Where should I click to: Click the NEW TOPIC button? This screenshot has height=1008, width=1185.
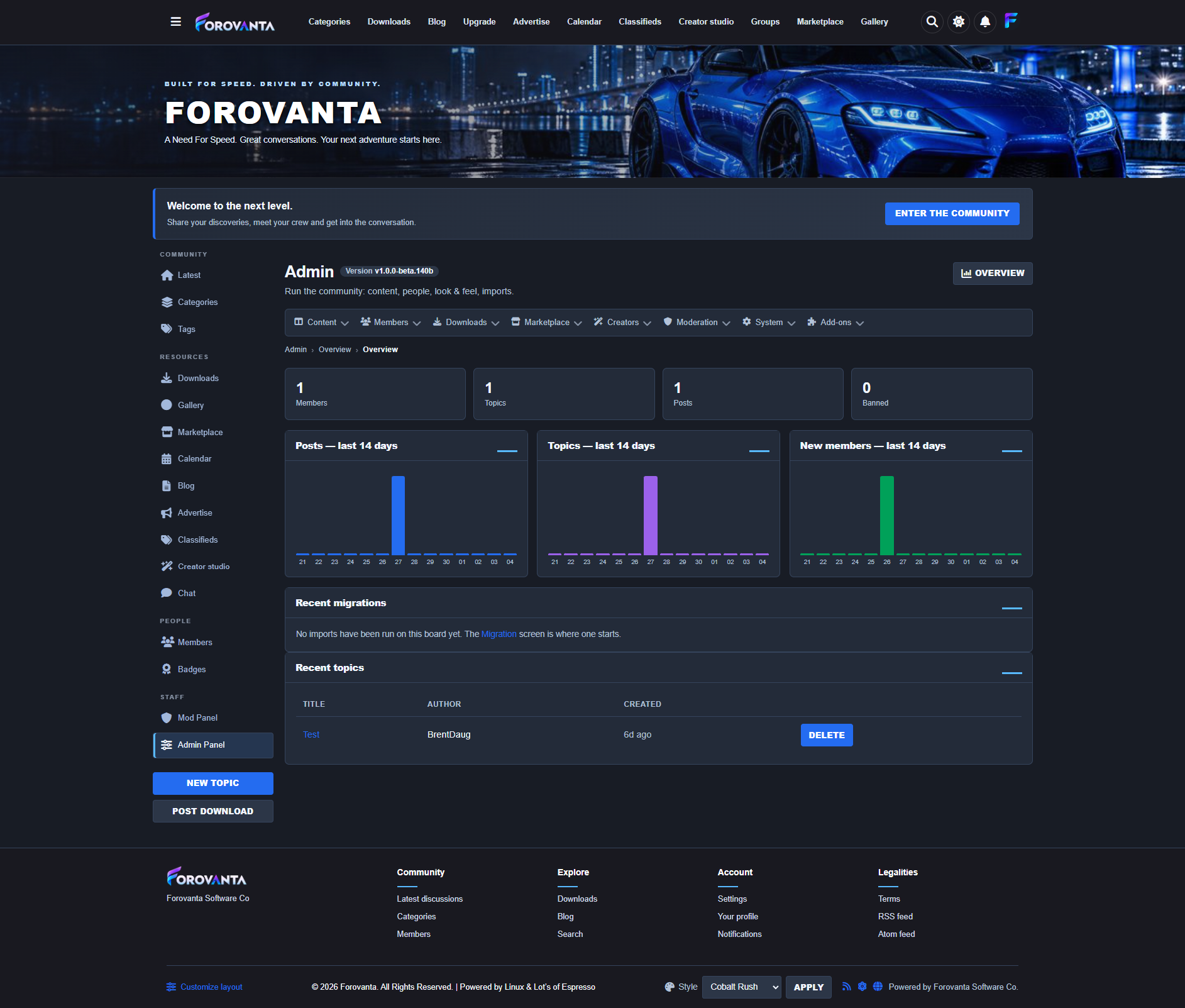click(213, 783)
